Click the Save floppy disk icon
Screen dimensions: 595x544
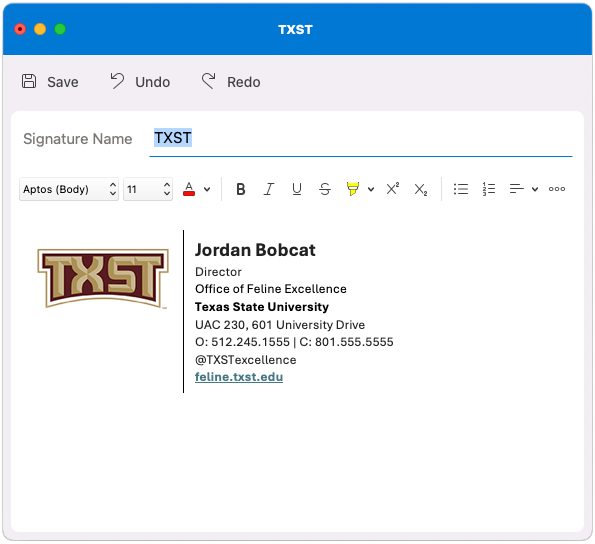click(x=29, y=81)
